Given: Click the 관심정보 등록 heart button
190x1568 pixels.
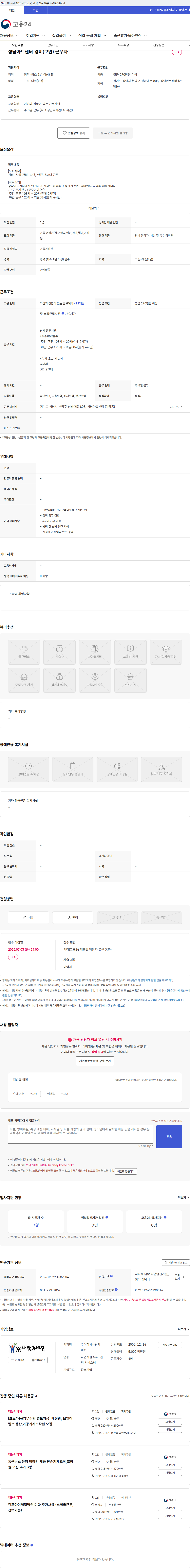Looking at the screenshot, I should coord(74,133).
